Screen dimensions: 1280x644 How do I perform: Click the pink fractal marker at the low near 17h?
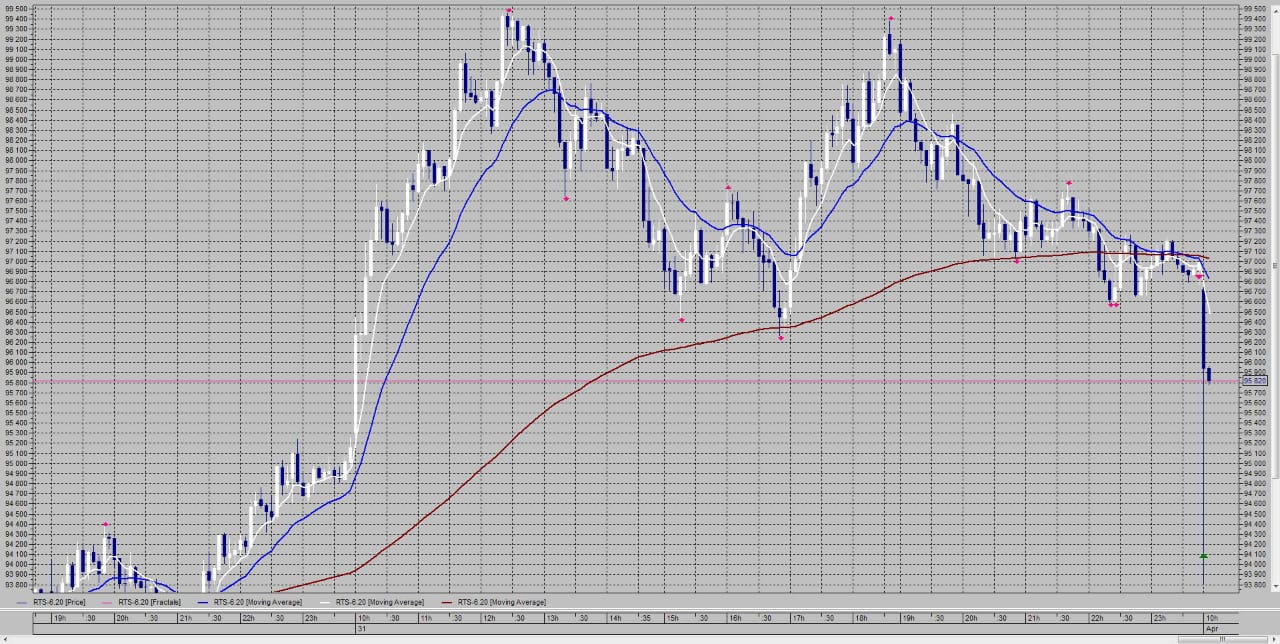[x=780, y=339]
